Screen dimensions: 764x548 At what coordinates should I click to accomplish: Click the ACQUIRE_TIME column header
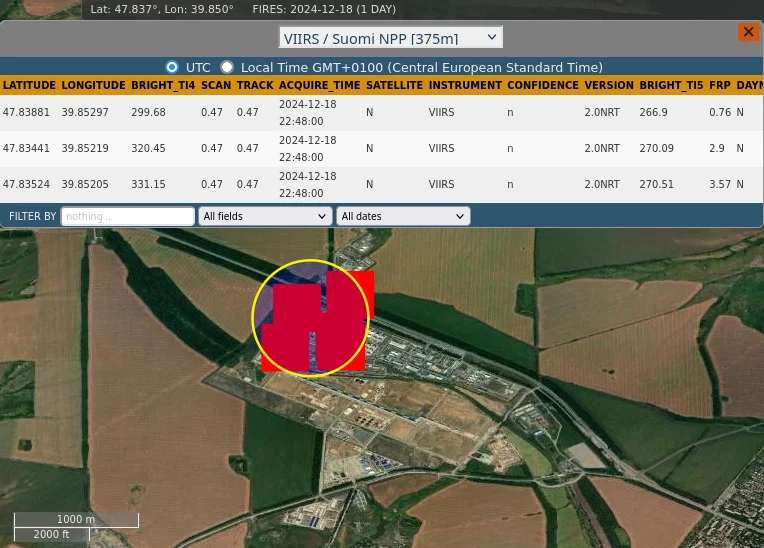pos(319,86)
